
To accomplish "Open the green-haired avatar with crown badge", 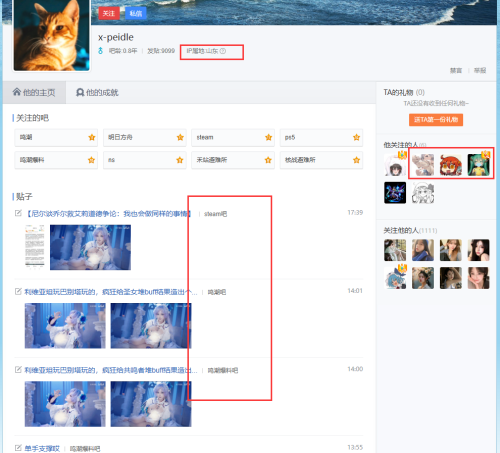I will pos(479,164).
